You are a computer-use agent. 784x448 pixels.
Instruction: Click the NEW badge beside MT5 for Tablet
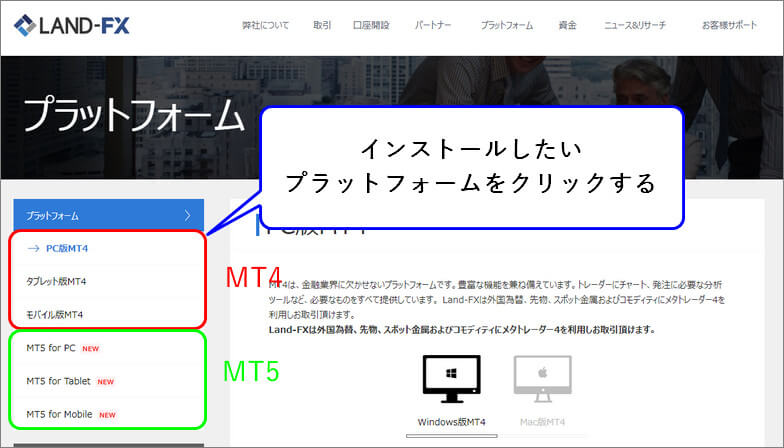pyautogui.click(x=106, y=382)
